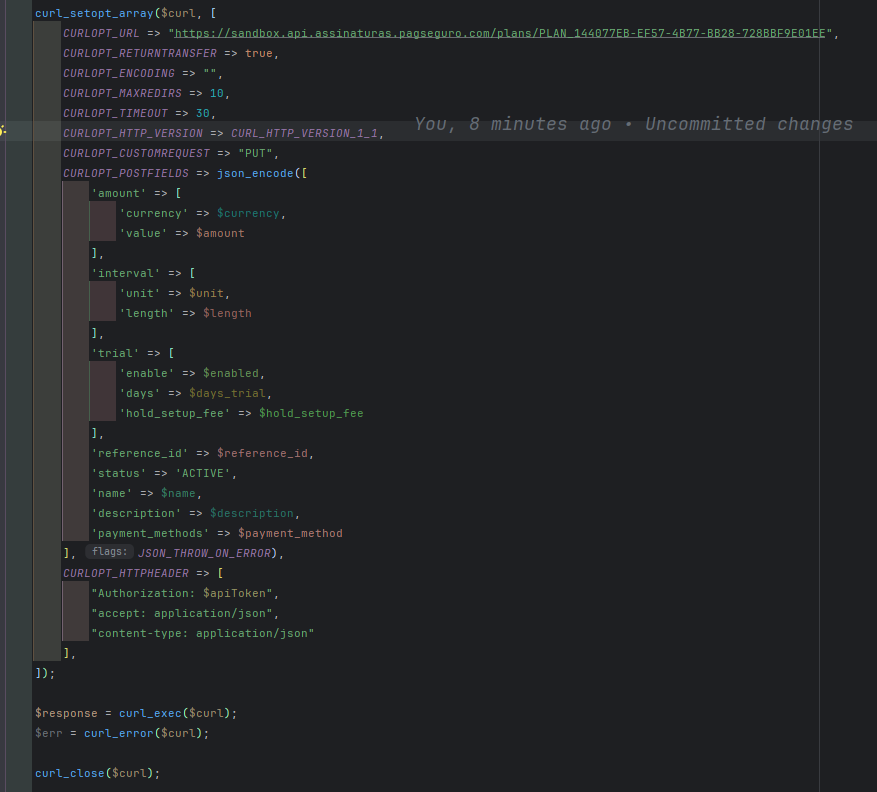
Task: Select the CURLOPT_URL constant
Action: 101,33
